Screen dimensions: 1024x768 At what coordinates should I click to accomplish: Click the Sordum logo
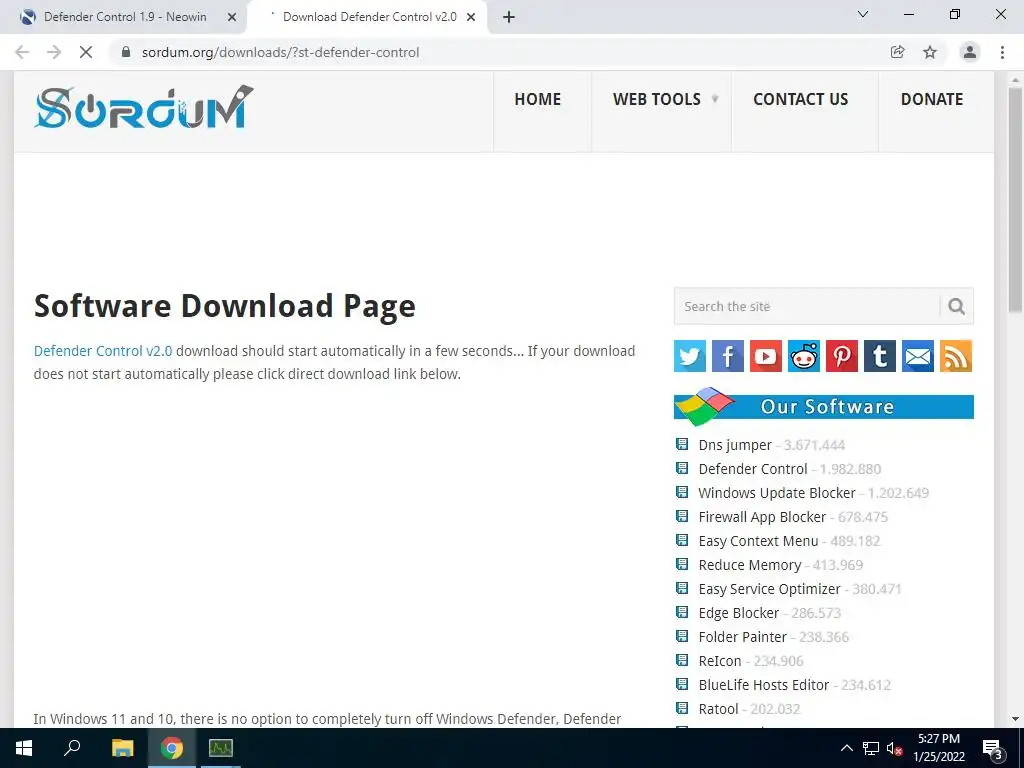(144, 106)
